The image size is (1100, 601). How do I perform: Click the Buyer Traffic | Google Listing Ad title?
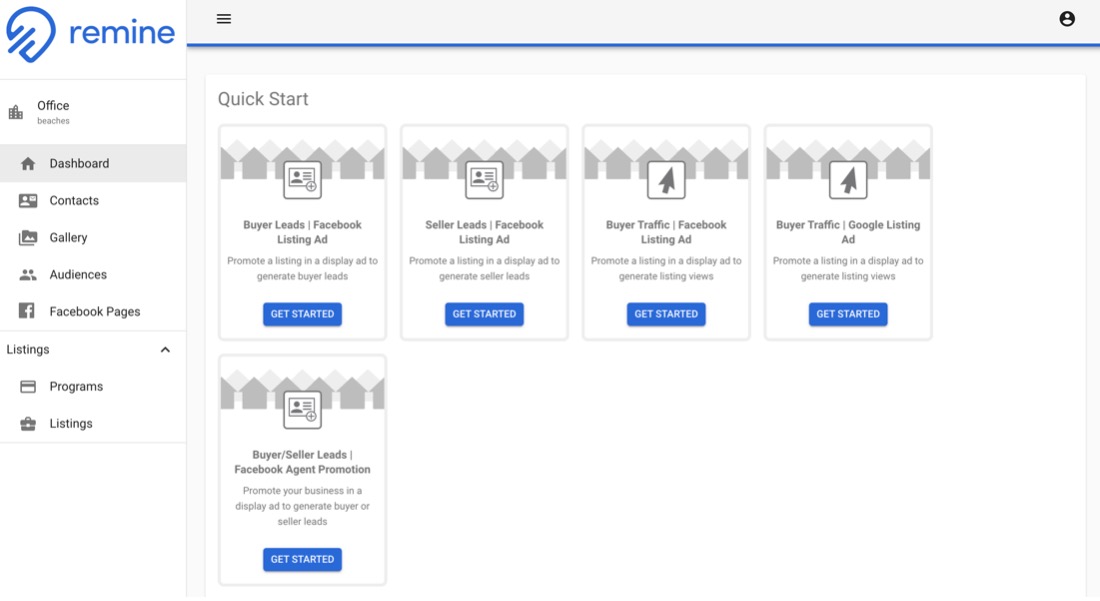point(848,232)
